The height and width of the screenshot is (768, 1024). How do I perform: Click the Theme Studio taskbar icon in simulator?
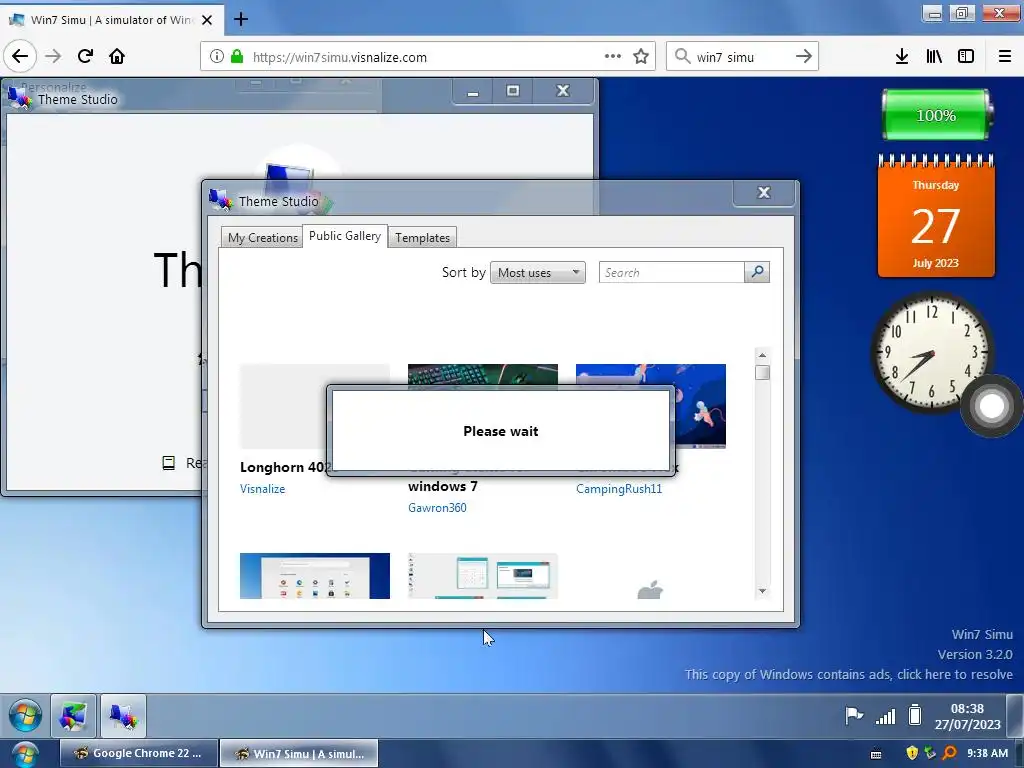pos(123,716)
